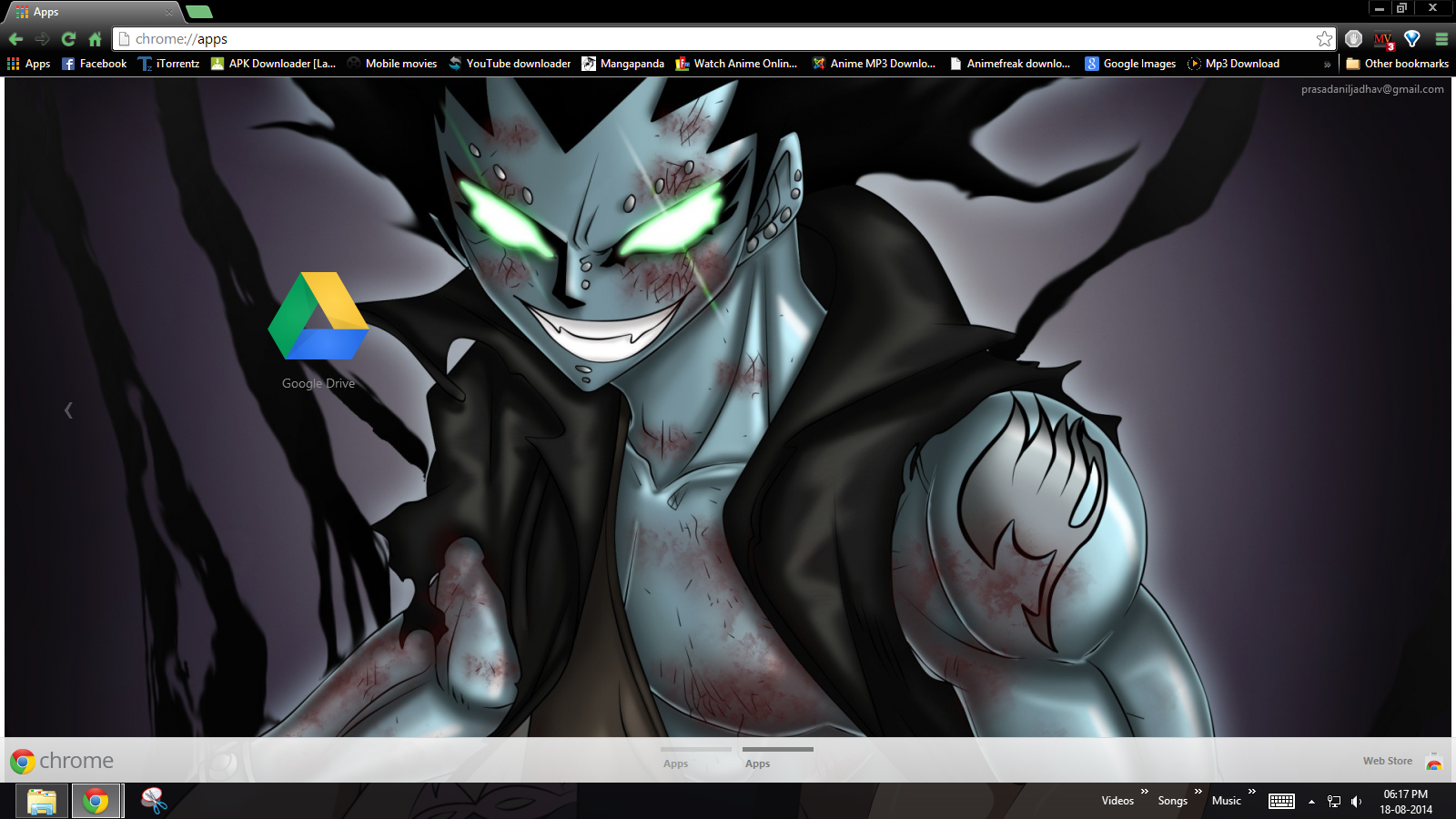Open the Snipping Tool taskbar icon
The height and width of the screenshot is (819, 1456).
(154, 801)
